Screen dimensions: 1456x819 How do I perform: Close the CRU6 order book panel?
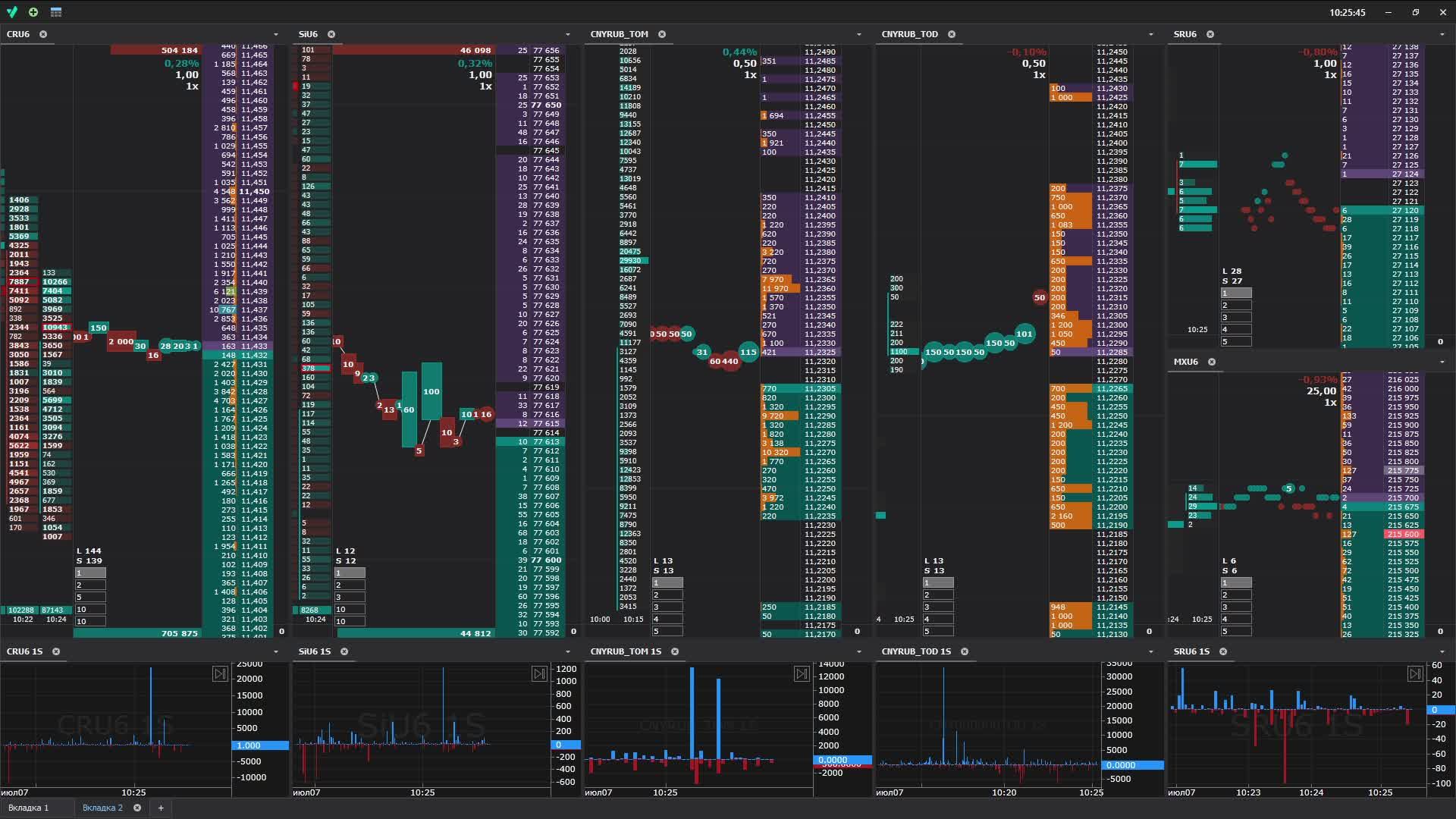43,34
